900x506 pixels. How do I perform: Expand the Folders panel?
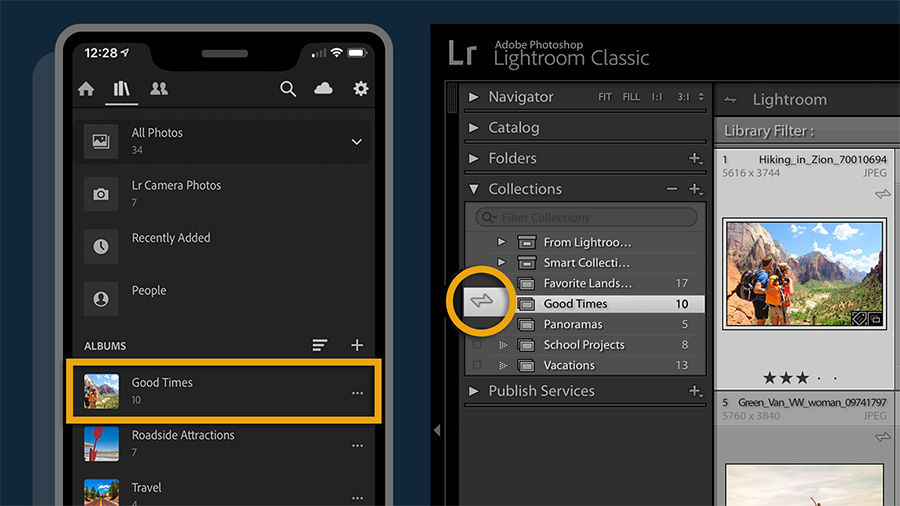pyautogui.click(x=474, y=158)
